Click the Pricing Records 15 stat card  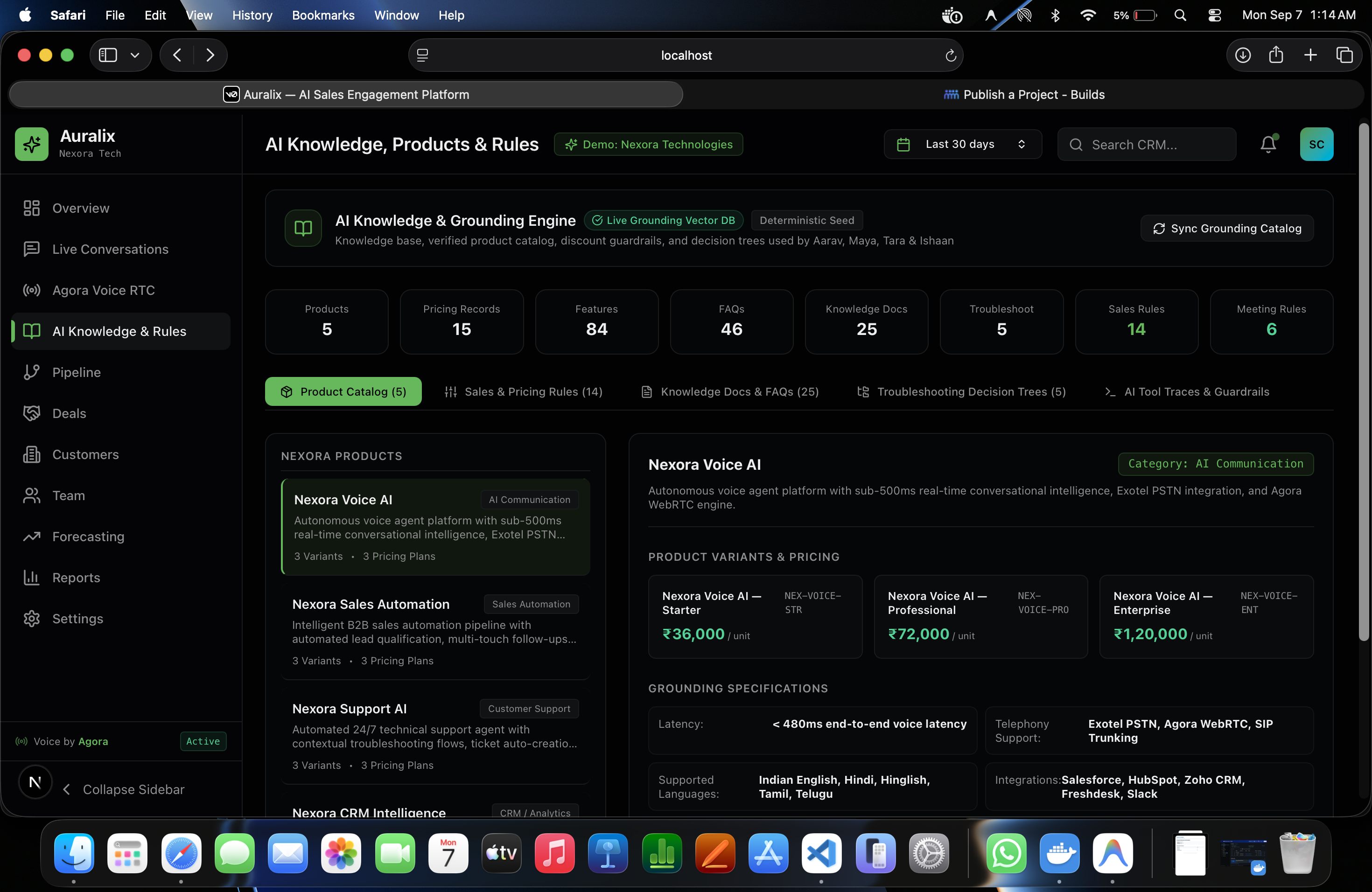point(461,321)
